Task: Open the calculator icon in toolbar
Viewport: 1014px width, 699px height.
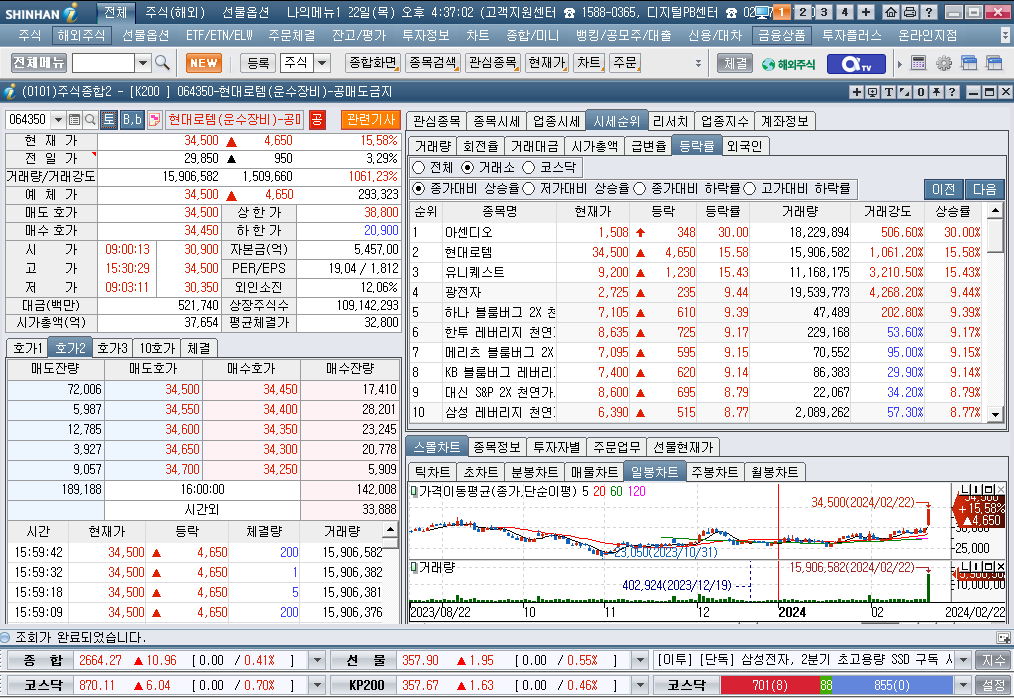Action: [918, 63]
